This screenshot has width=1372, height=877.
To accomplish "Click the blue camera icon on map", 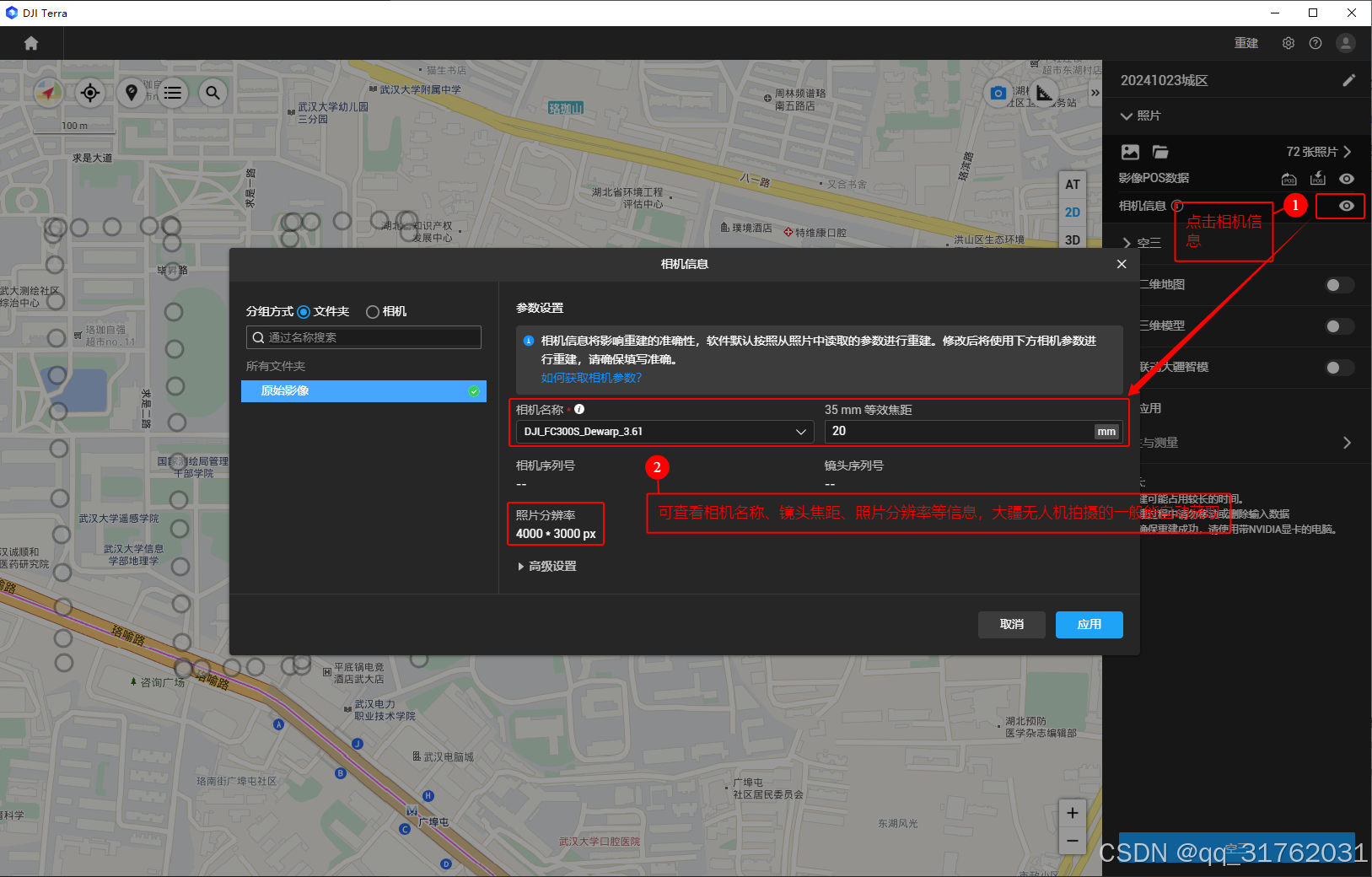I will [x=998, y=93].
